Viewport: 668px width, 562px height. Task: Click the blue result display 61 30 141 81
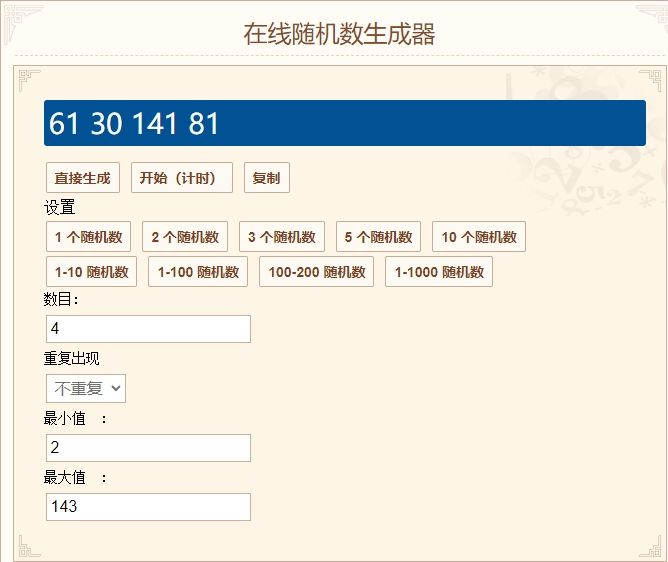(x=345, y=123)
